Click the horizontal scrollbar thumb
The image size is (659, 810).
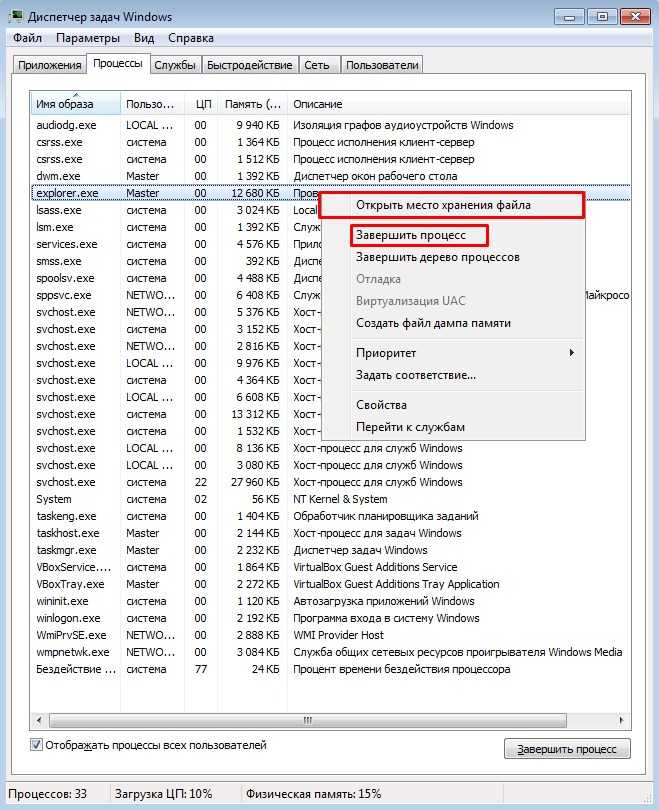tap(308, 720)
